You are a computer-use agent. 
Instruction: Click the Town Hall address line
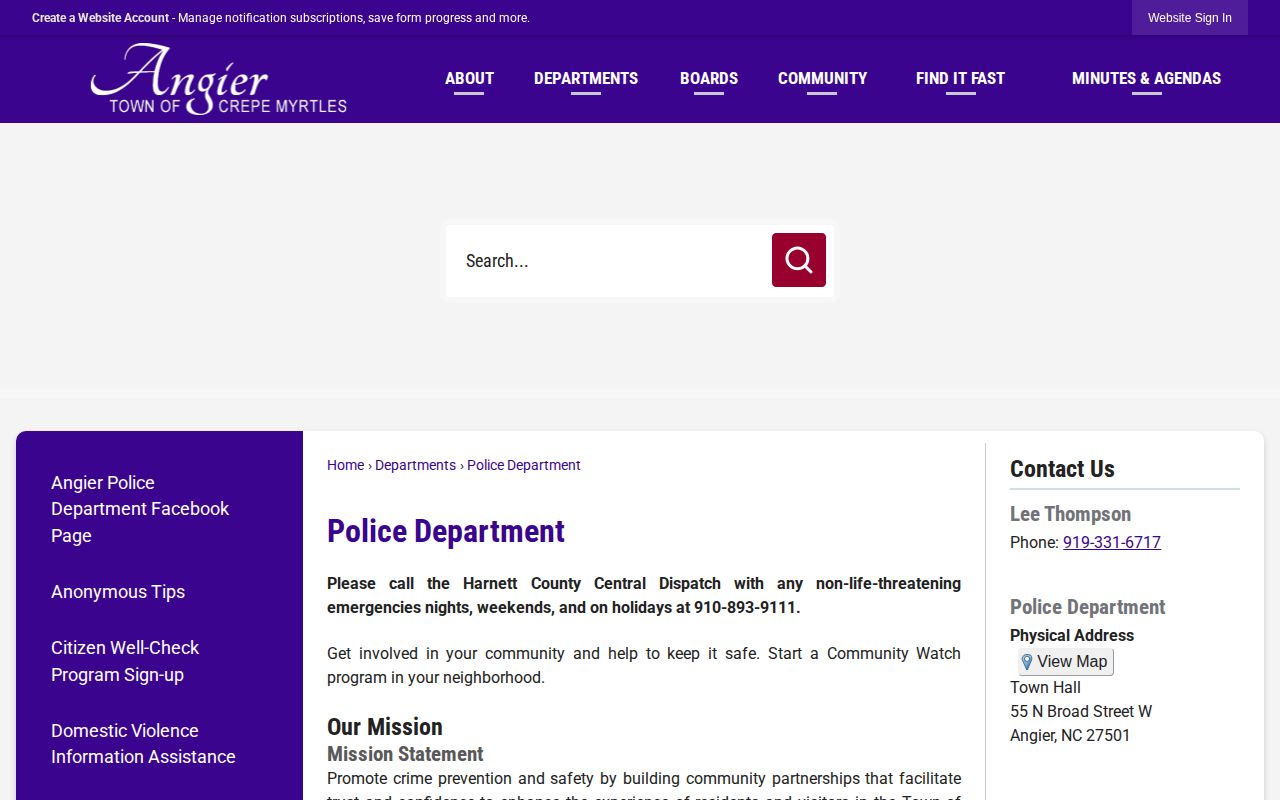click(x=1045, y=687)
